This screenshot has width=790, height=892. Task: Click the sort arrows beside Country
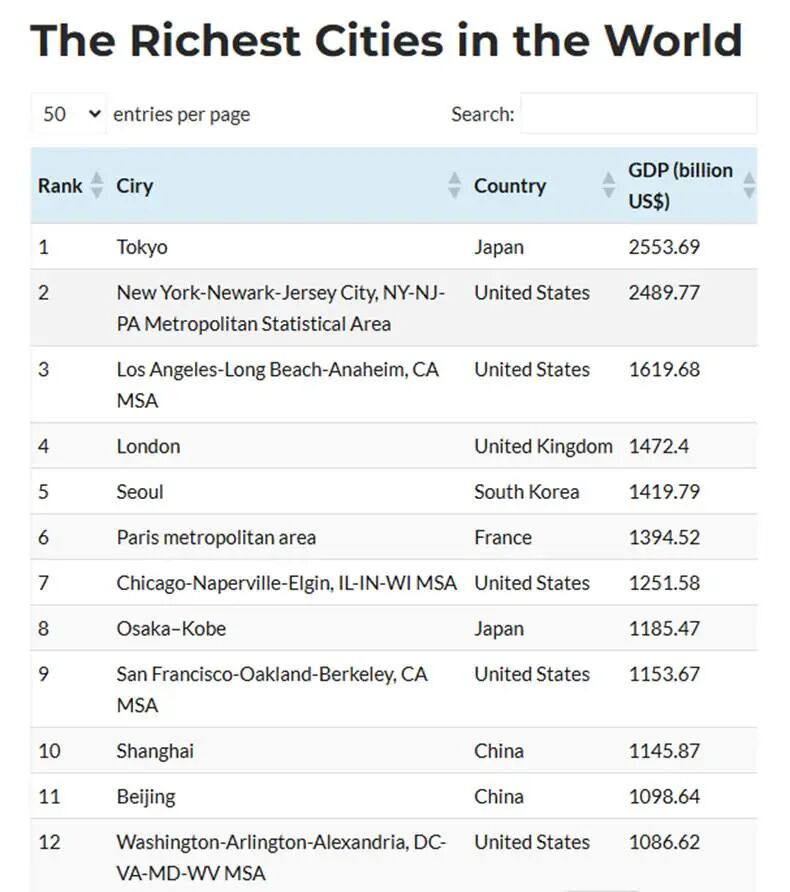608,185
